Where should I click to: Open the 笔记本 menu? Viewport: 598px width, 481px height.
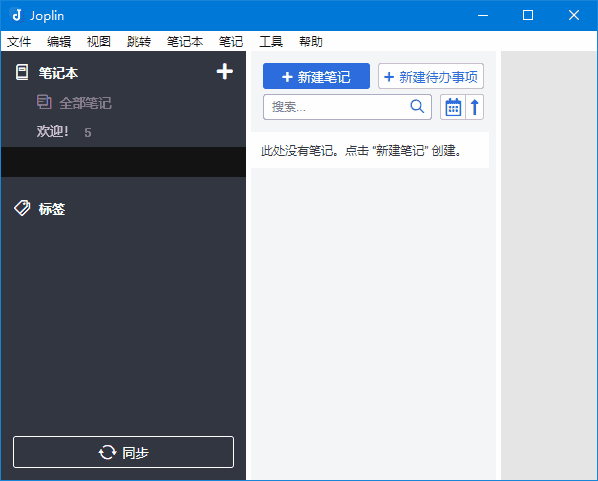tap(185, 42)
